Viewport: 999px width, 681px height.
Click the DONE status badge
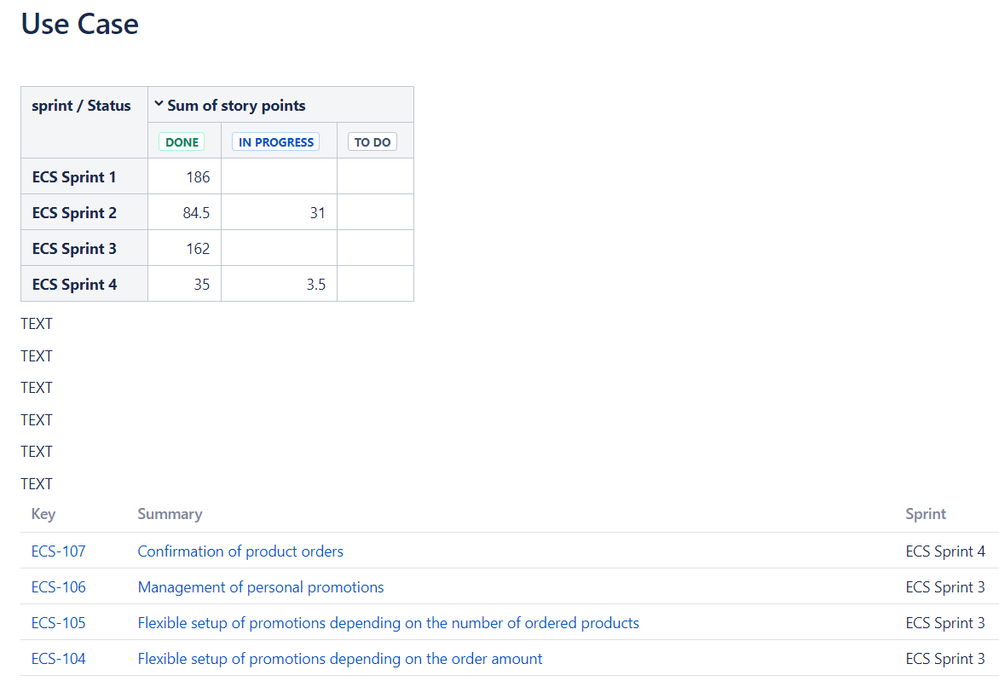point(182,142)
